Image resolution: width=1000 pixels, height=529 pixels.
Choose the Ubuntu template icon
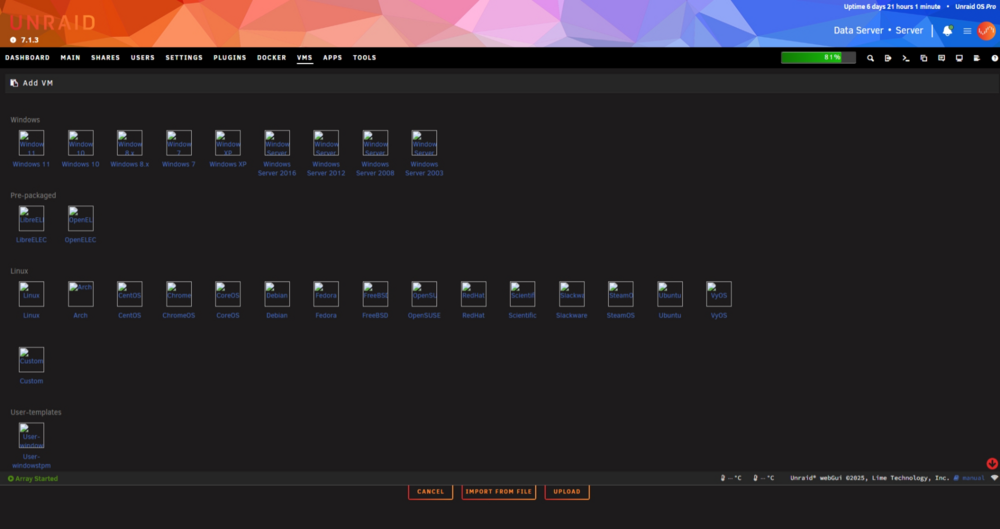coord(670,294)
